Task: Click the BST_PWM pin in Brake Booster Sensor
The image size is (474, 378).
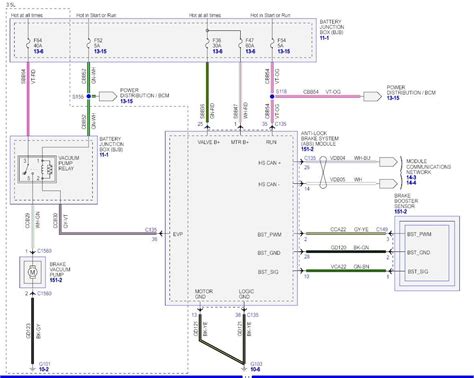Action: click(x=419, y=234)
